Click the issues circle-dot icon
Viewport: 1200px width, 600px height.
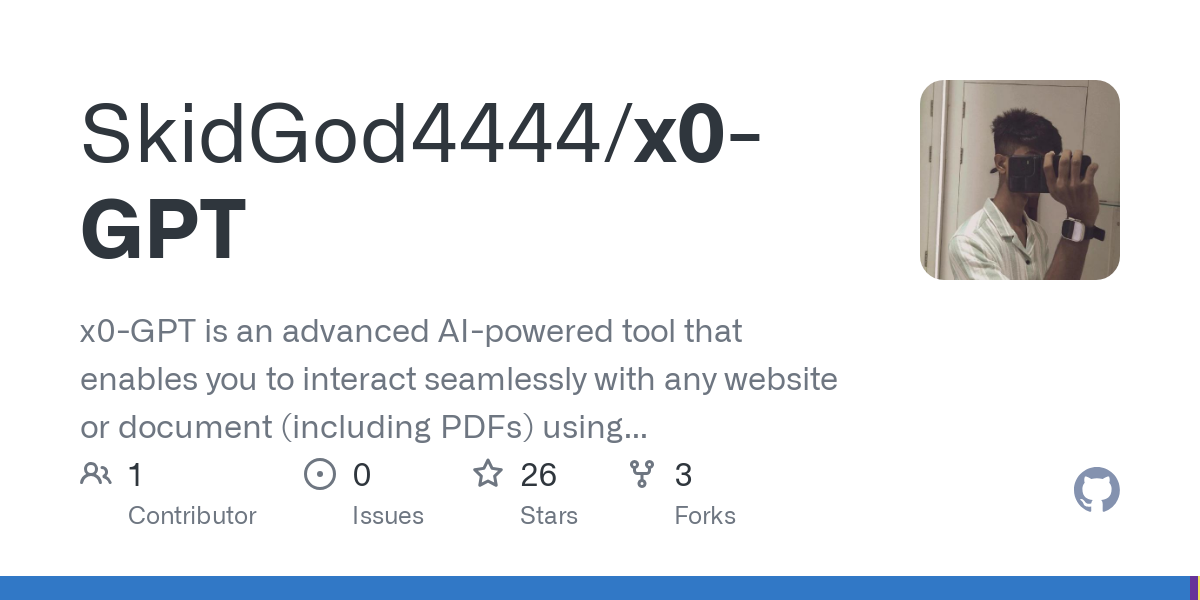[x=320, y=474]
